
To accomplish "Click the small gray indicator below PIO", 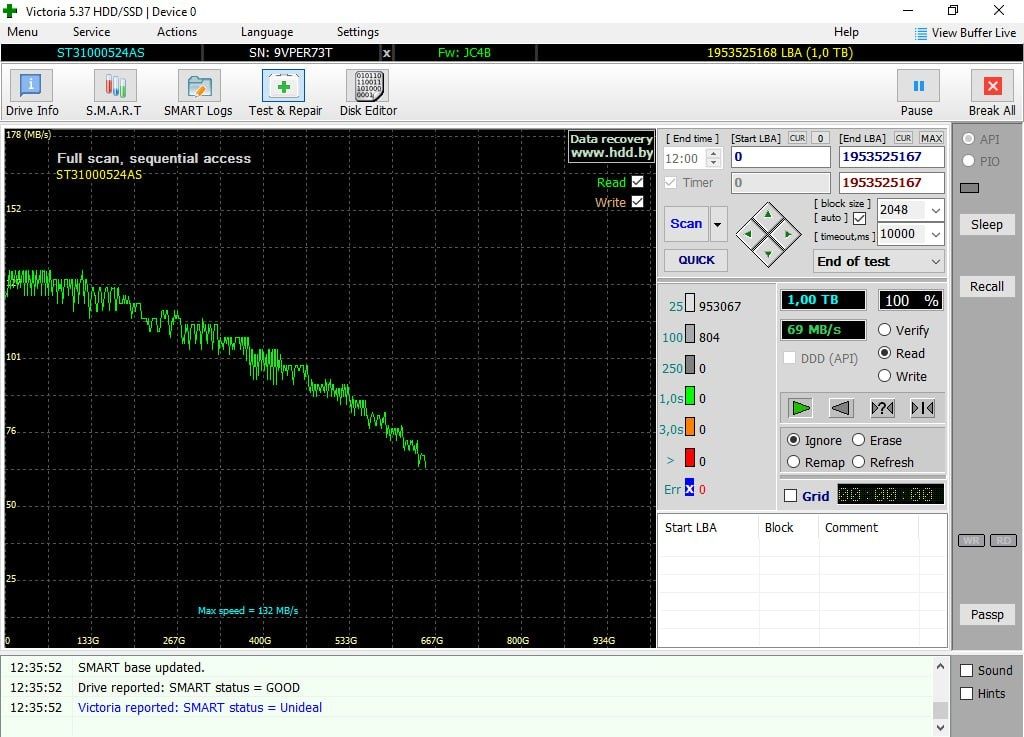I will [969, 188].
